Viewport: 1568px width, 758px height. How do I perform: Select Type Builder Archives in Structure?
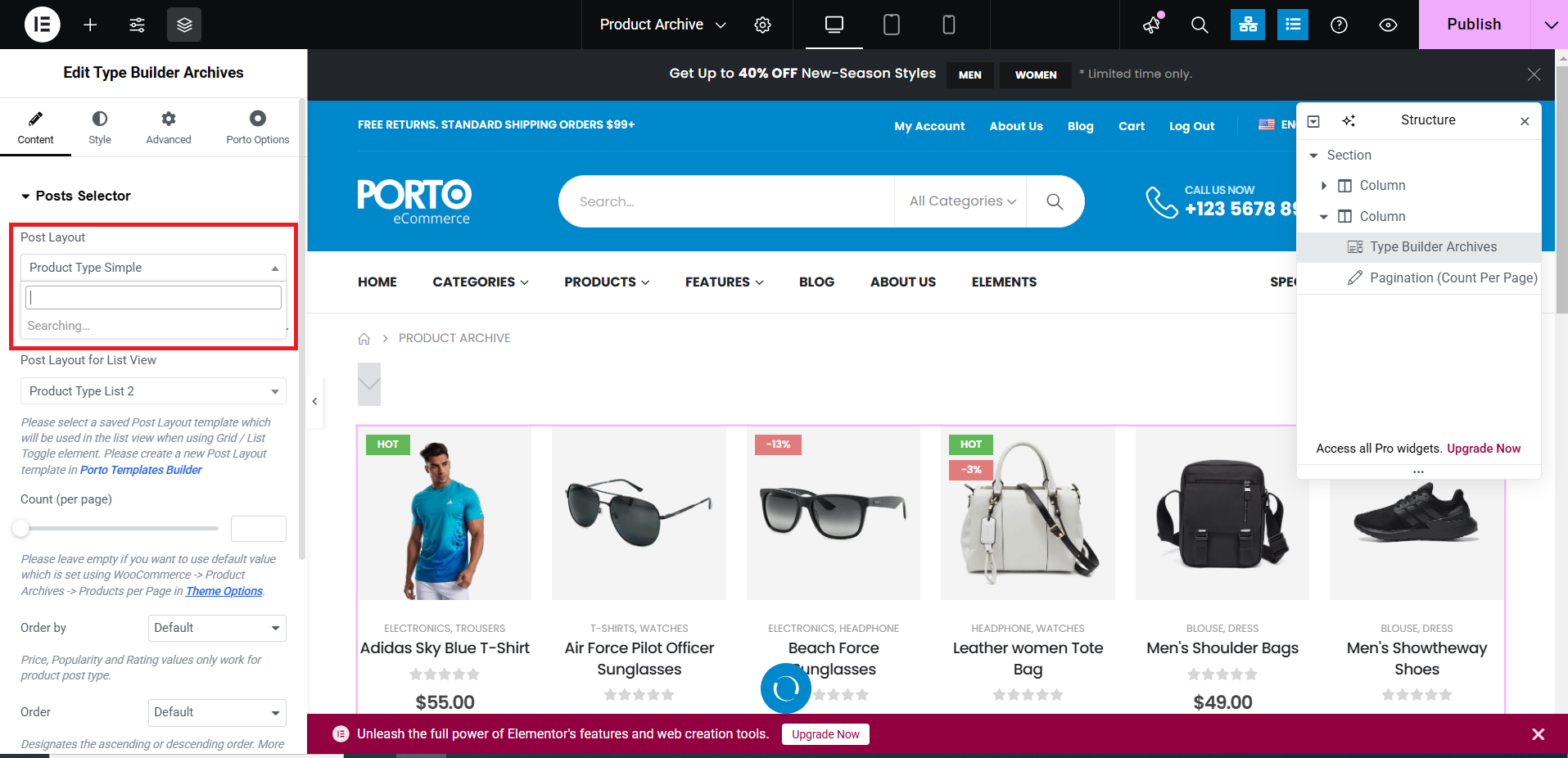tap(1419, 247)
